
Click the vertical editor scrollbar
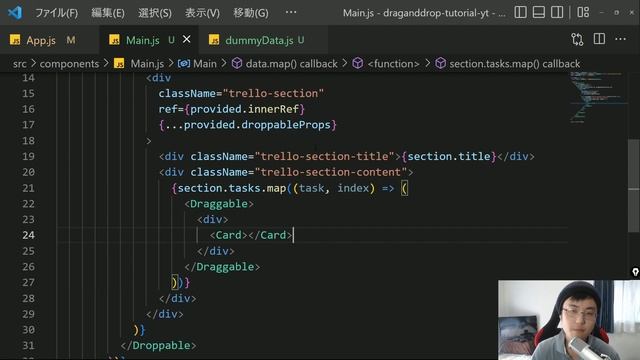coord(633,186)
